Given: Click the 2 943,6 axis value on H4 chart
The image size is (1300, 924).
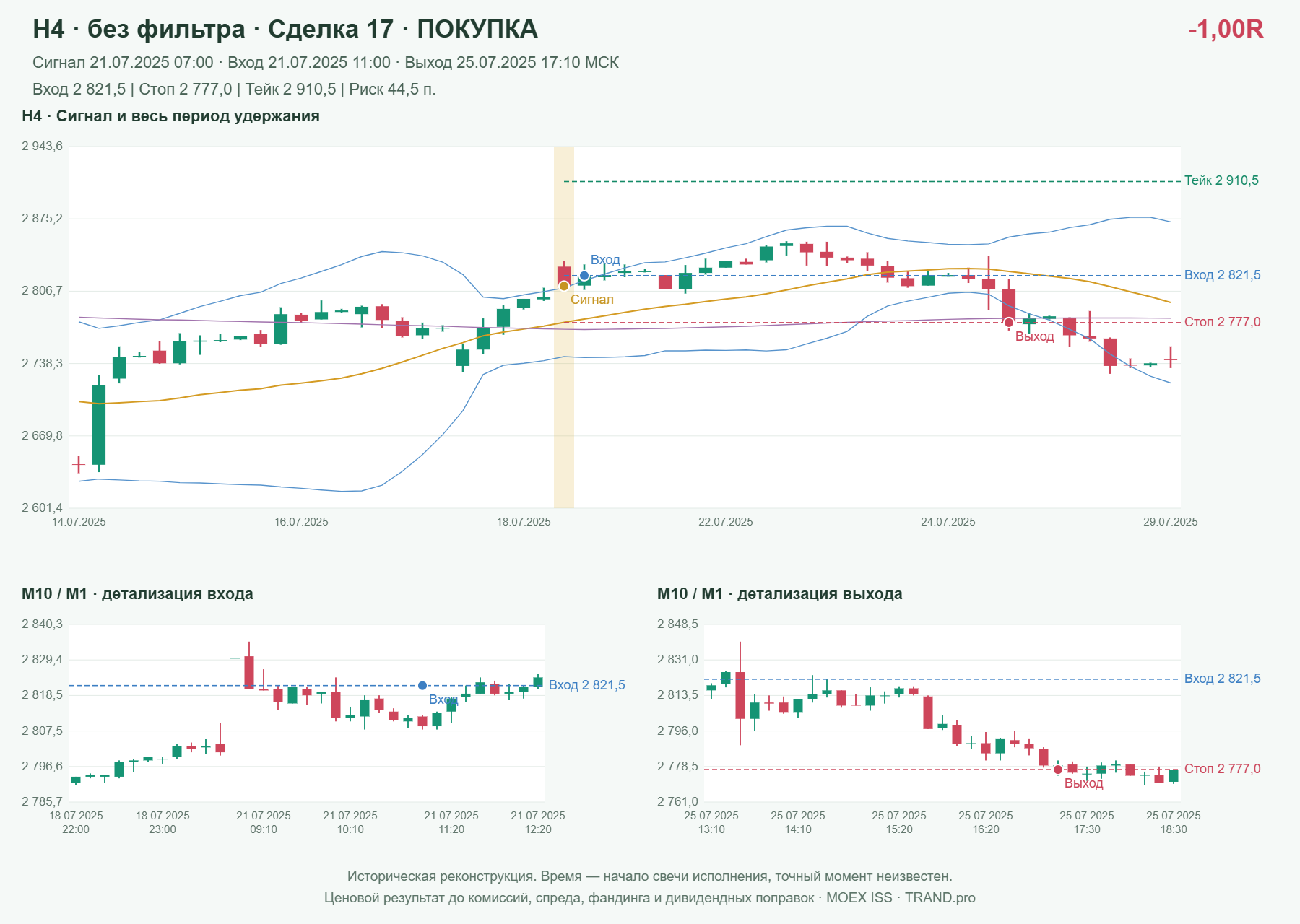Looking at the screenshot, I should tap(42, 147).
